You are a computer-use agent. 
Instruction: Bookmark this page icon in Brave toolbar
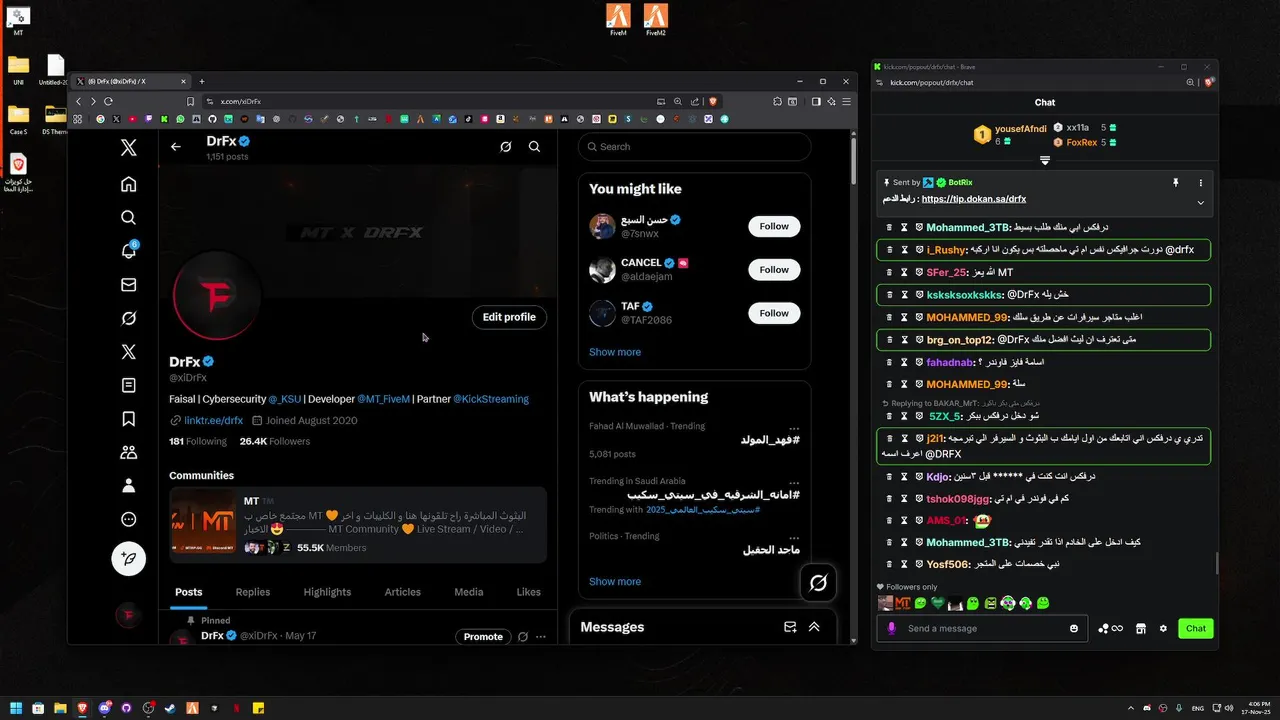191,101
